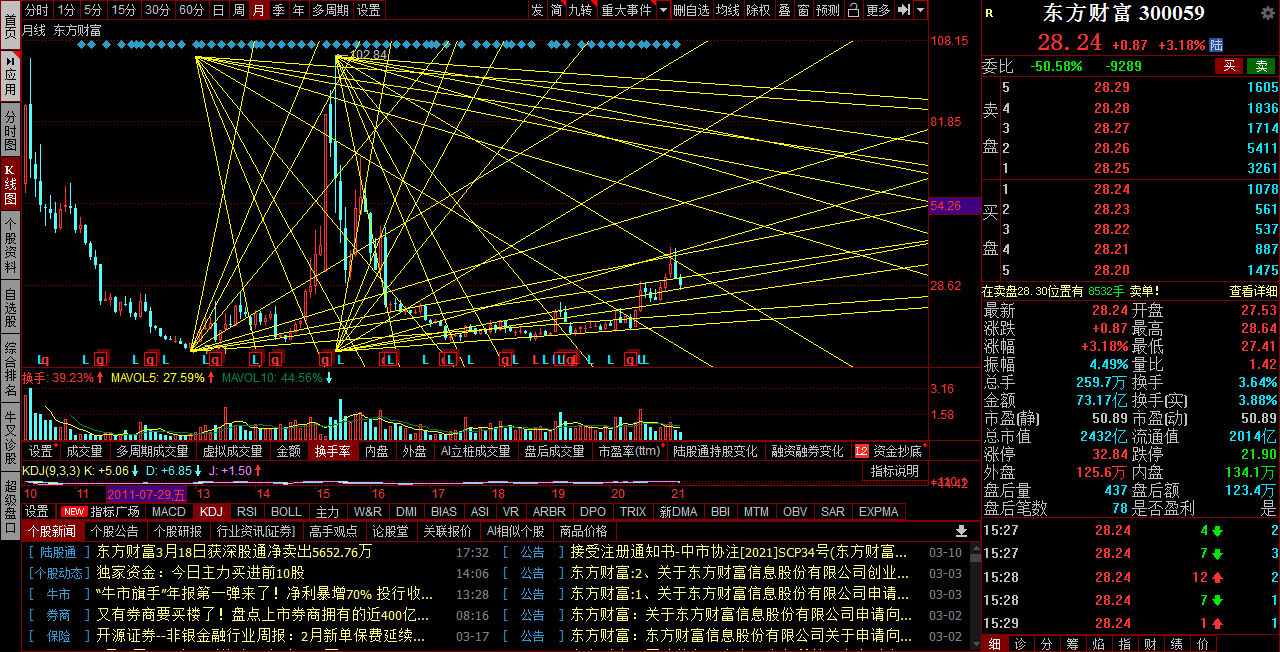Open 个股资料 in the left sidebar
1280x652 pixels.
(x=10, y=244)
